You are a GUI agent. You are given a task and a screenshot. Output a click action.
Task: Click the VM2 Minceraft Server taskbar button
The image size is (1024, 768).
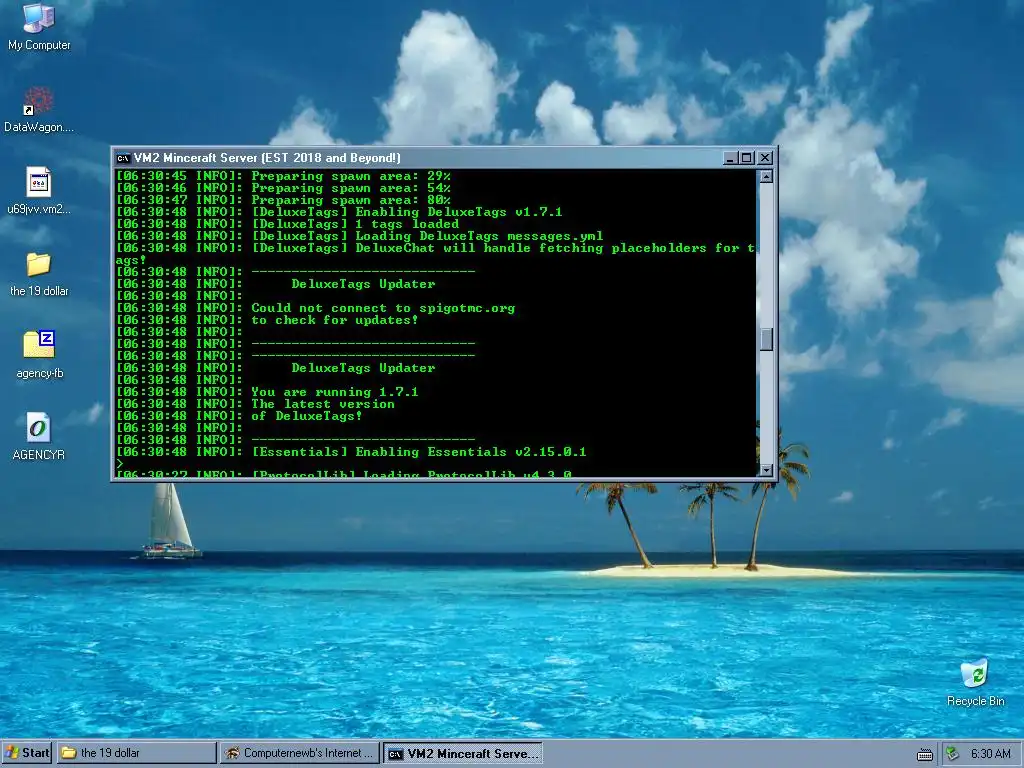[463, 753]
